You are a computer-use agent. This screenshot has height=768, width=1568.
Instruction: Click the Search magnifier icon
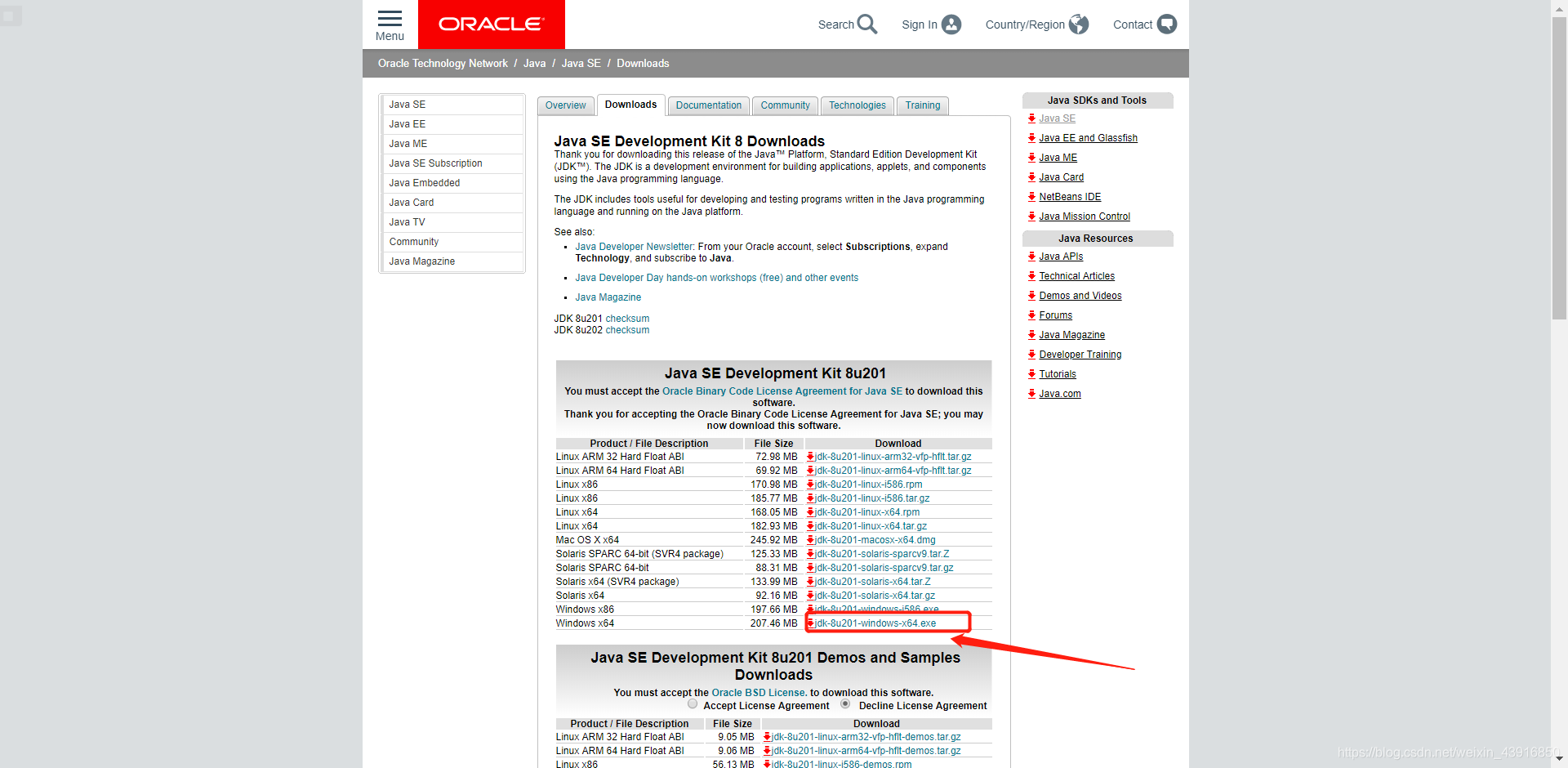coord(868,24)
